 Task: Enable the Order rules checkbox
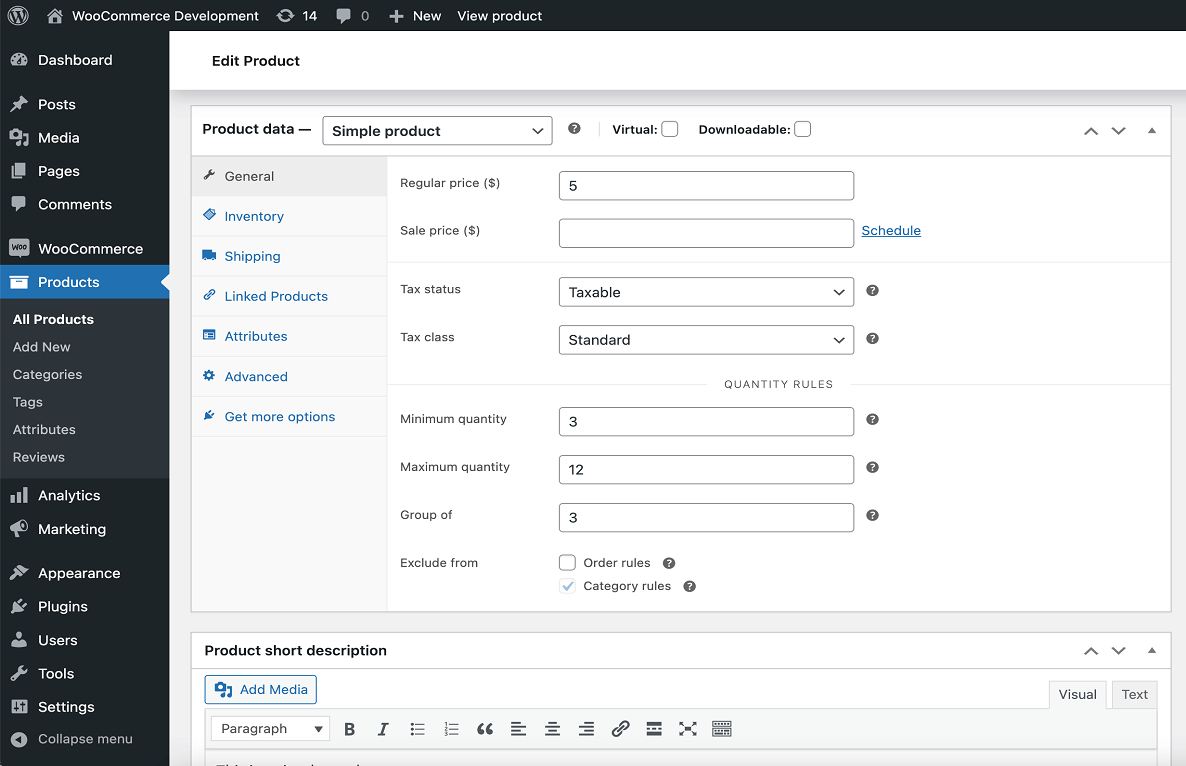click(567, 562)
